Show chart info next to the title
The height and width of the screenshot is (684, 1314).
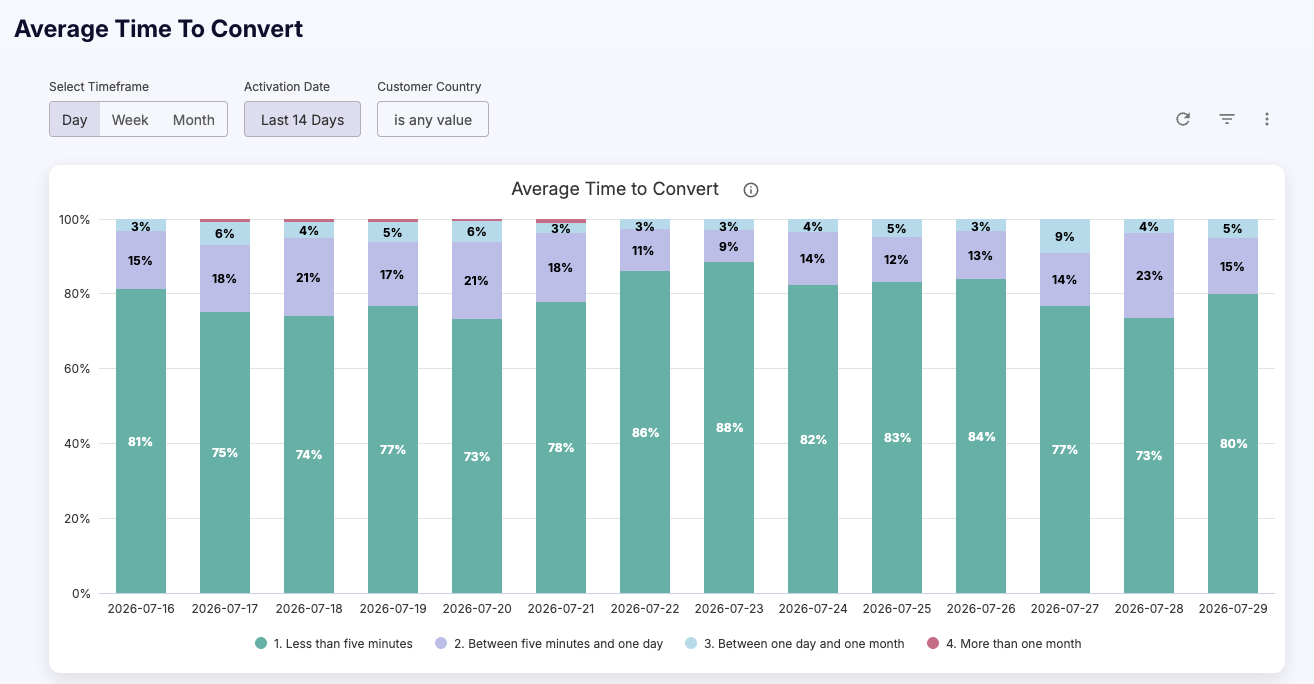point(751,190)
